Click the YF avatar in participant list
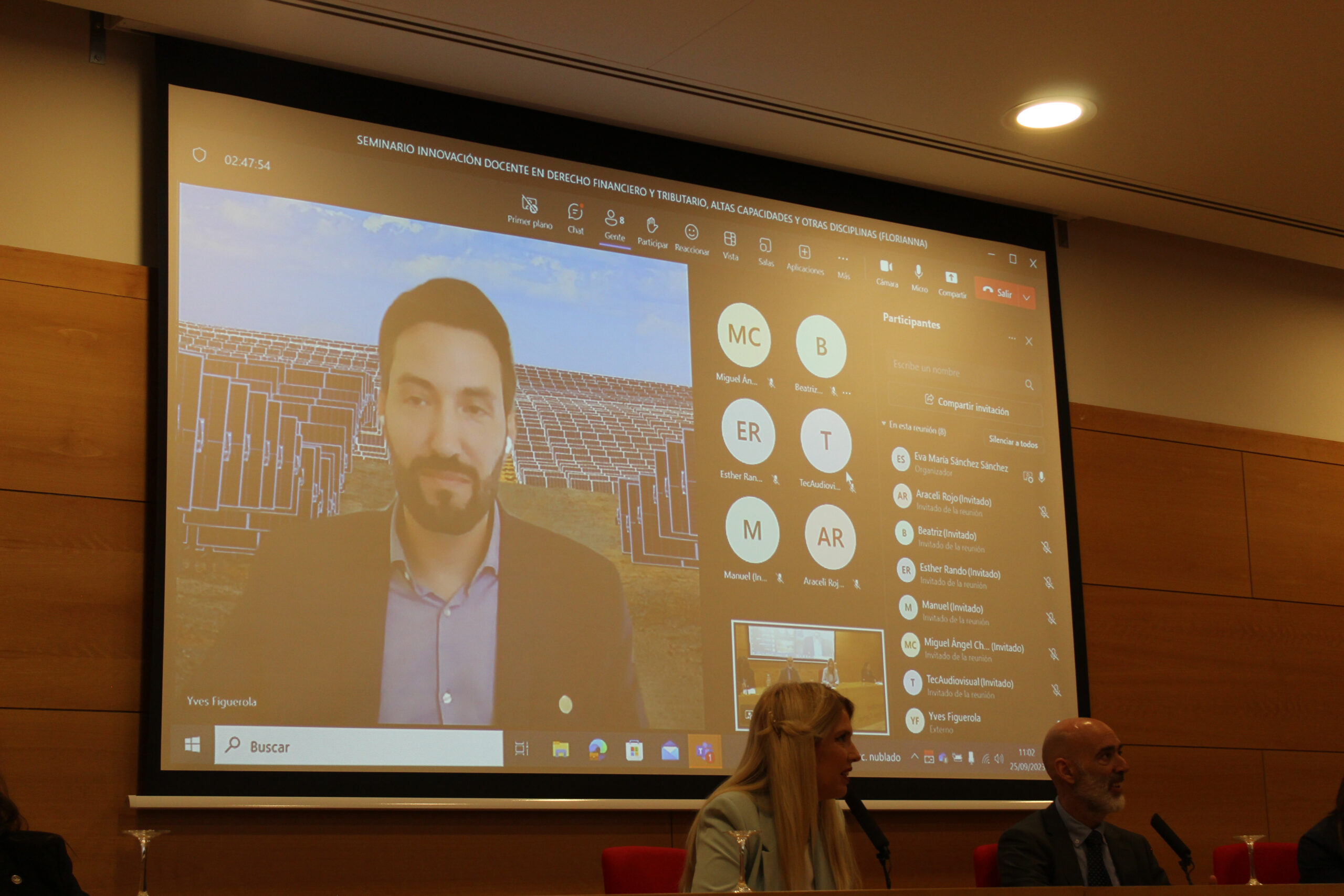This screenshot has height=896, width=1344. (914, 721)
